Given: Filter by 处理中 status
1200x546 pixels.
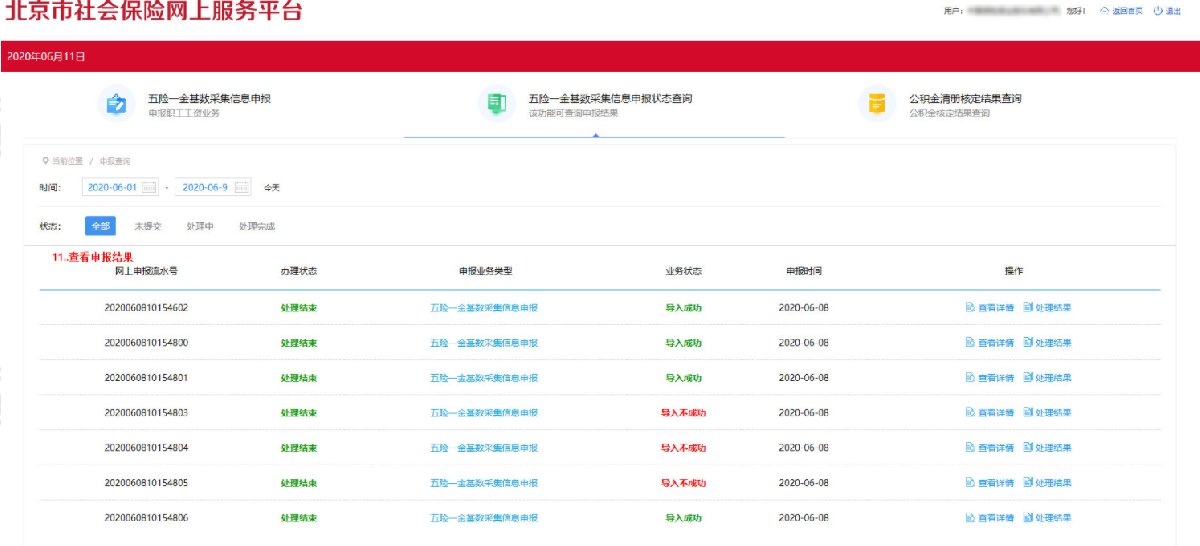Looking at the screenshot, I should [x=200, y=227].
